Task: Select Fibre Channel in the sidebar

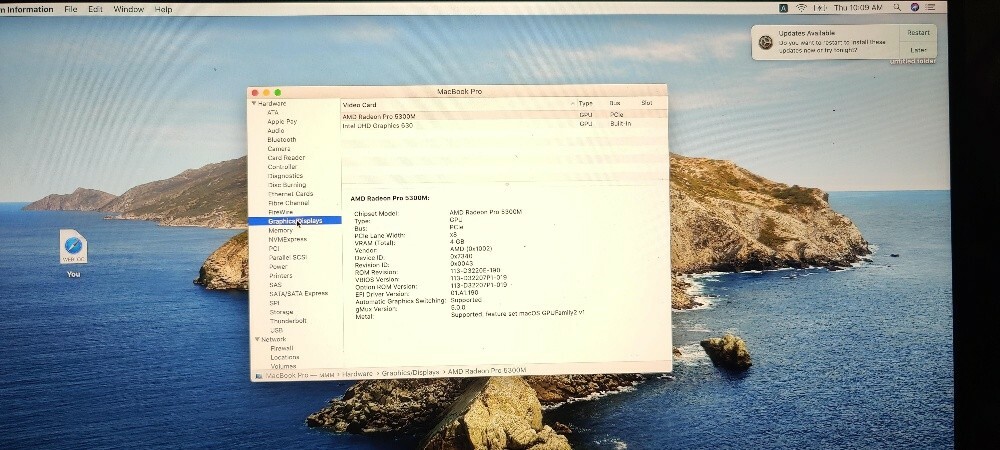Action: pyautogui.click(x=288, y=203)
